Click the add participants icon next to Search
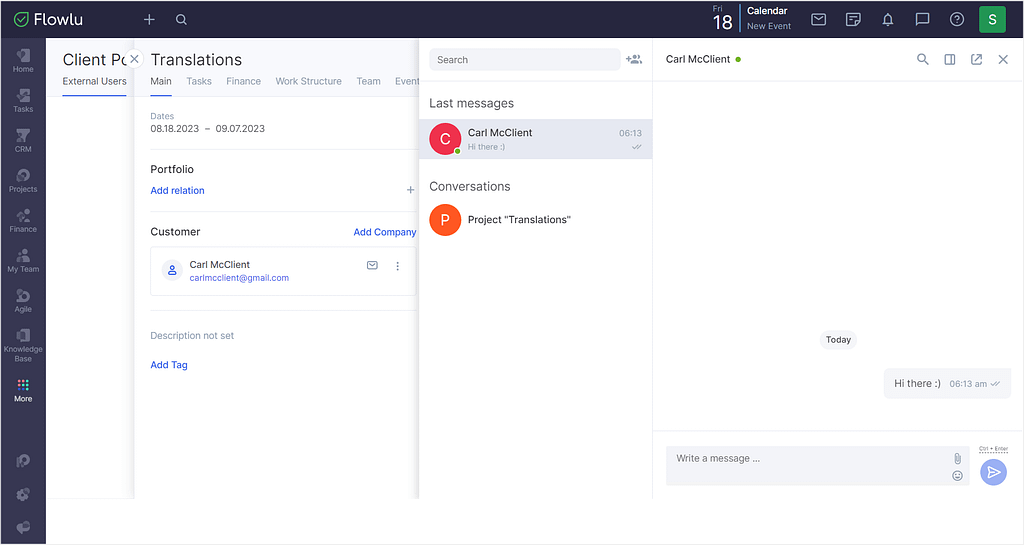The width and height of the screenshot is (1024, 545). (633, 59)
